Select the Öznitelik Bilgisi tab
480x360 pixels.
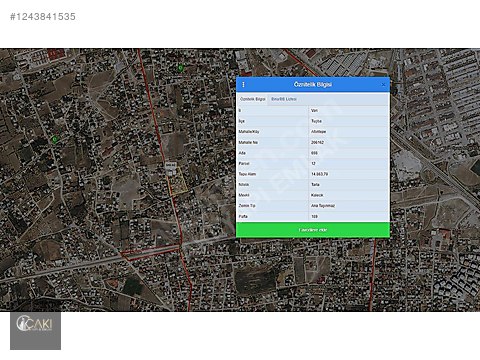pos(253,99)
